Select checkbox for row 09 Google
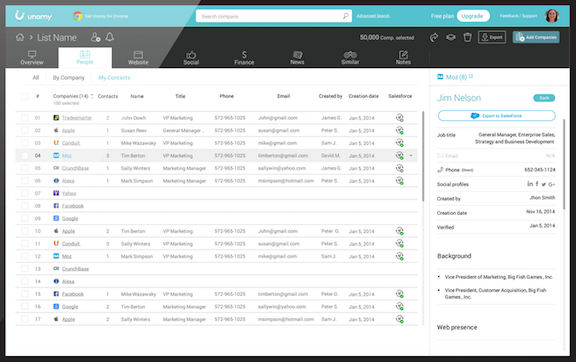576x362 pixels. pyautogui.click(x=25, y=218)
